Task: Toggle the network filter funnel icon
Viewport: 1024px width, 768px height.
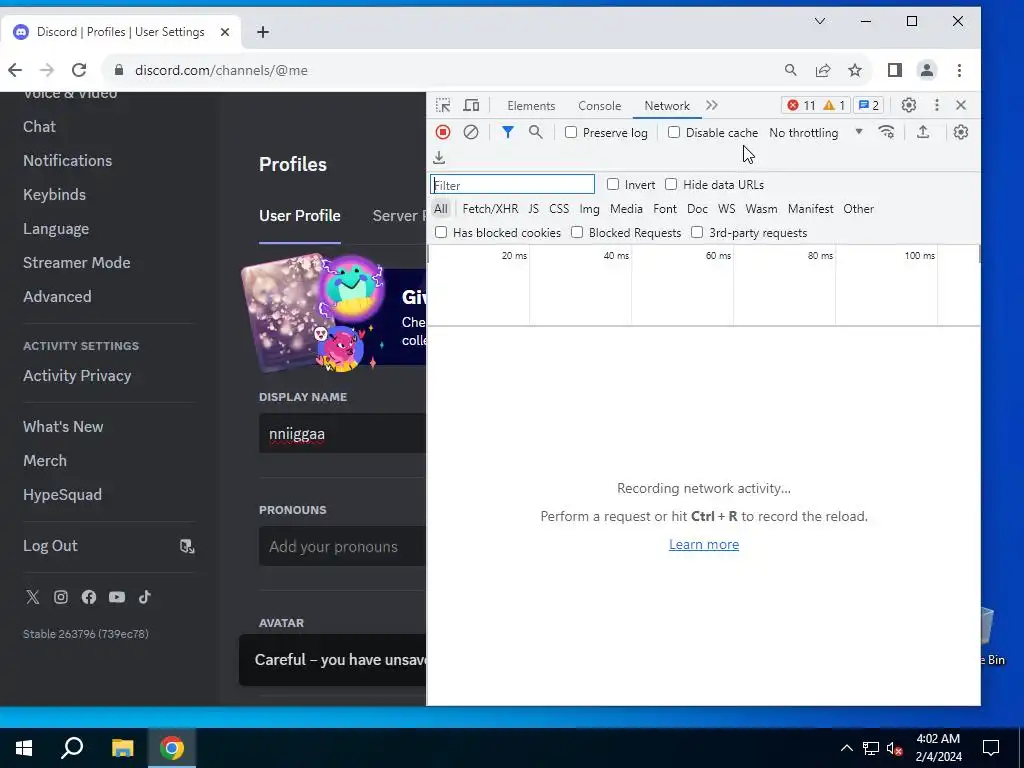Action: [x=507, y=132]
